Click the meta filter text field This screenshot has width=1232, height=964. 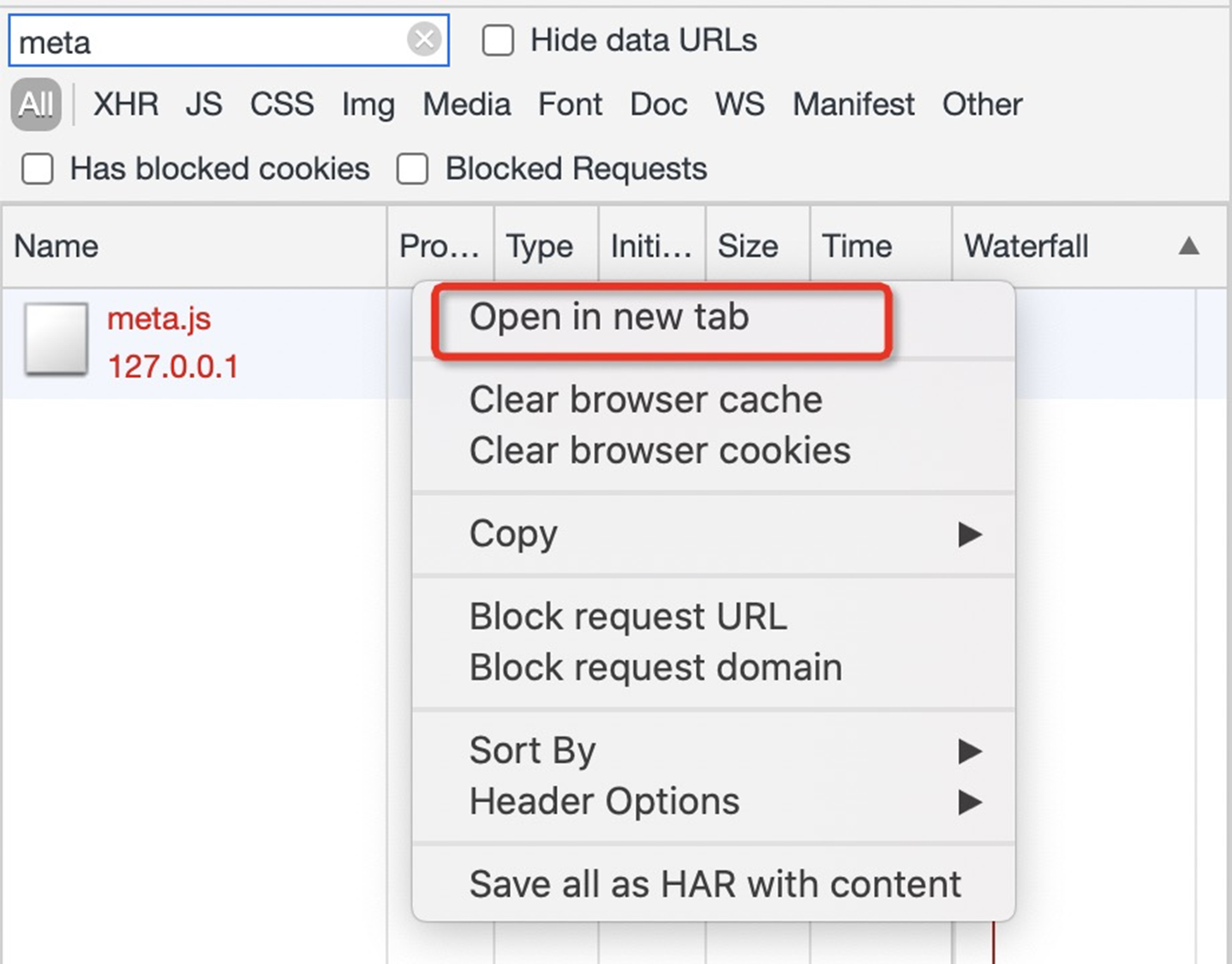206,41
